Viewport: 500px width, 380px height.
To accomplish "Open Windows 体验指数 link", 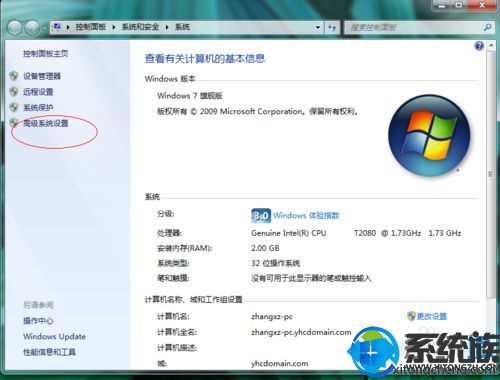I will (x=306, y=215).
